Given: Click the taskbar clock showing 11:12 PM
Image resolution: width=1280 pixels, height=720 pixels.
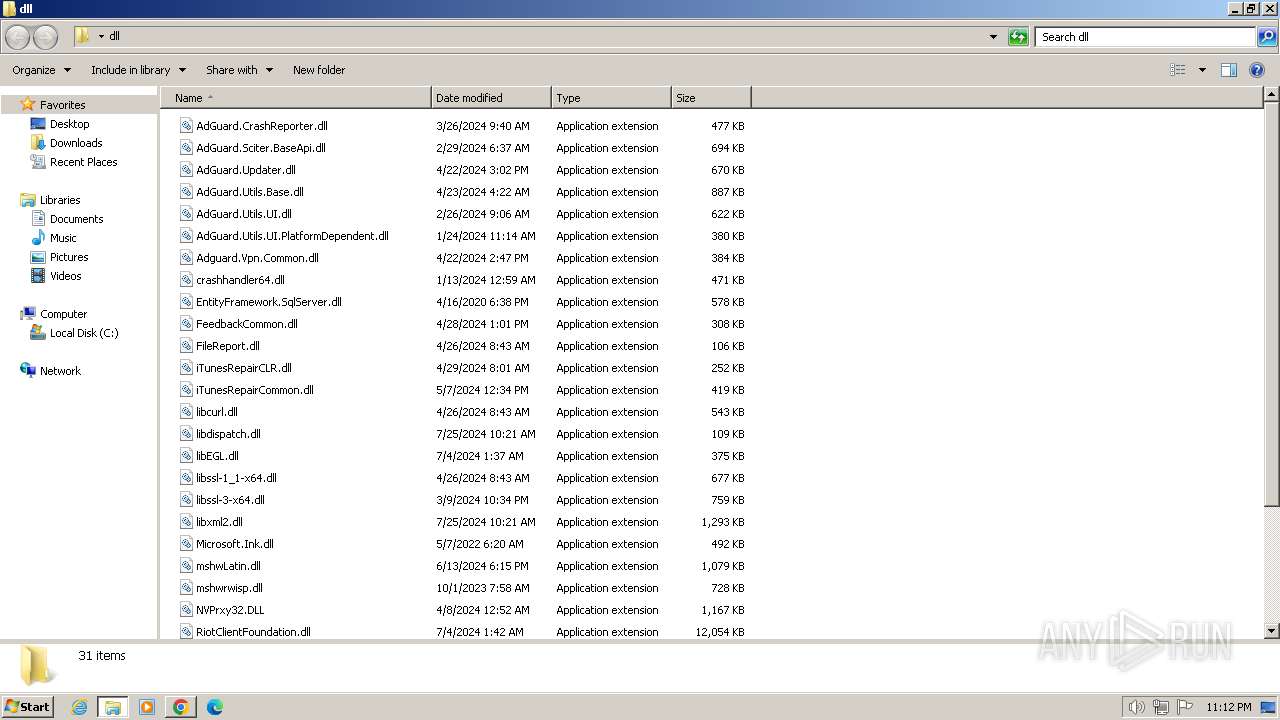Looking at the screenshot, I should (1228, 707).
